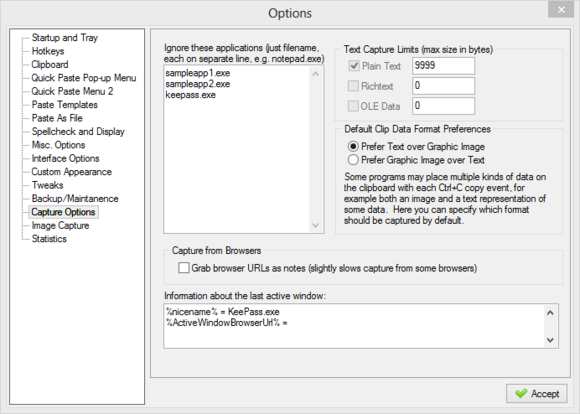This screenshot has height=414, width=580.
Task: Select Prefer Text over Graphic Image
Action: click(353, 147)
